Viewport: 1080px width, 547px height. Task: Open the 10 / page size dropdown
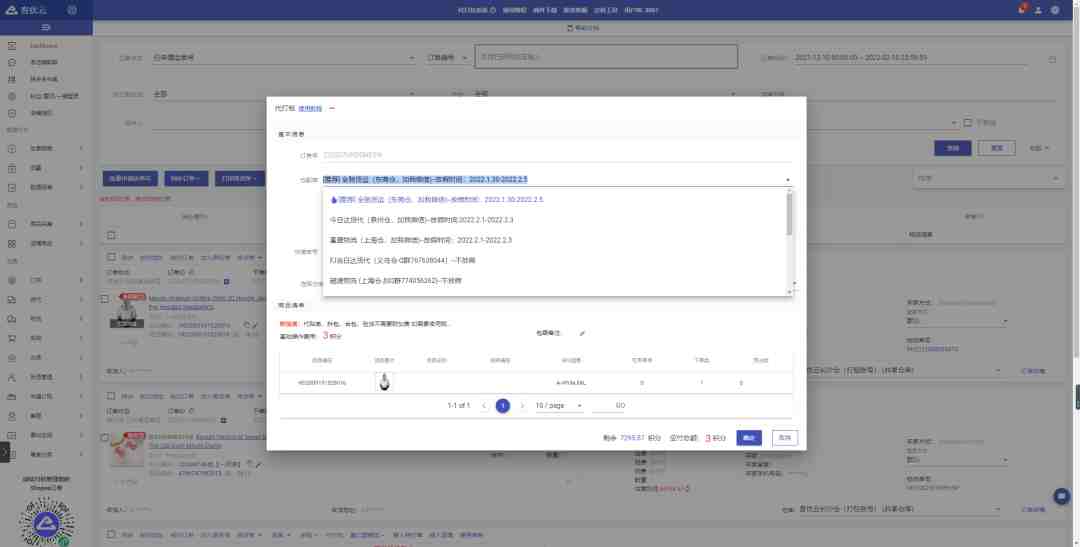coord(559,406)
